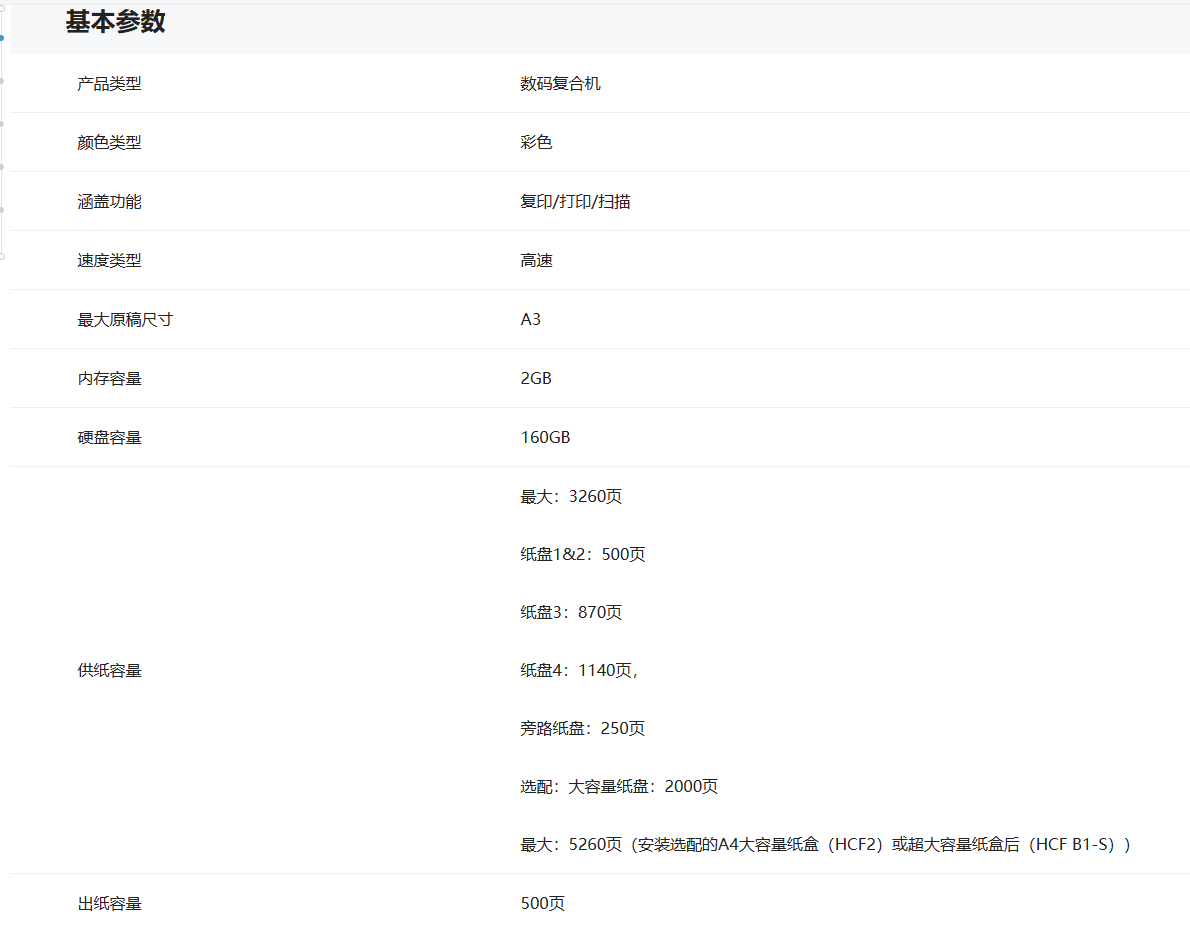Image resolution: width=1190 pixels, height=930 pixels.
Task: Click the 速度类型 row label
Action: [109, 261]
